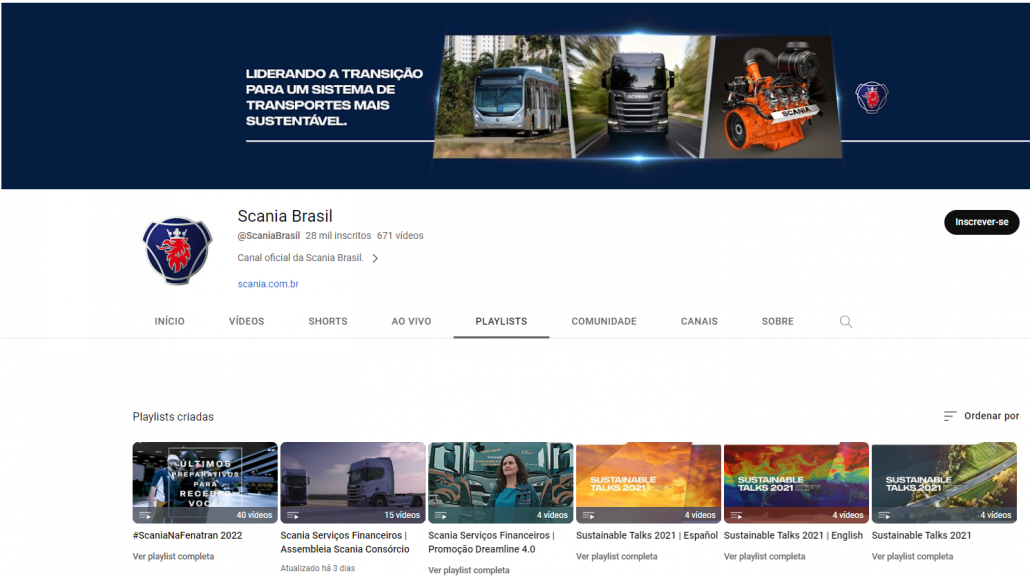The width and height of the screenshot is (1030, 576).
Task: Click Ver playlist completa under Promoção Dreamline
Action: 469,569
